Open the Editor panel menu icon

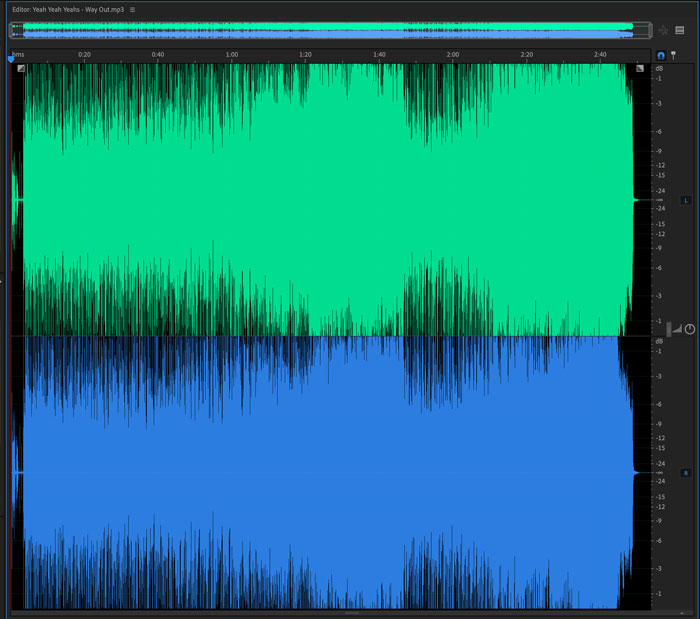(x=132, y=9)
